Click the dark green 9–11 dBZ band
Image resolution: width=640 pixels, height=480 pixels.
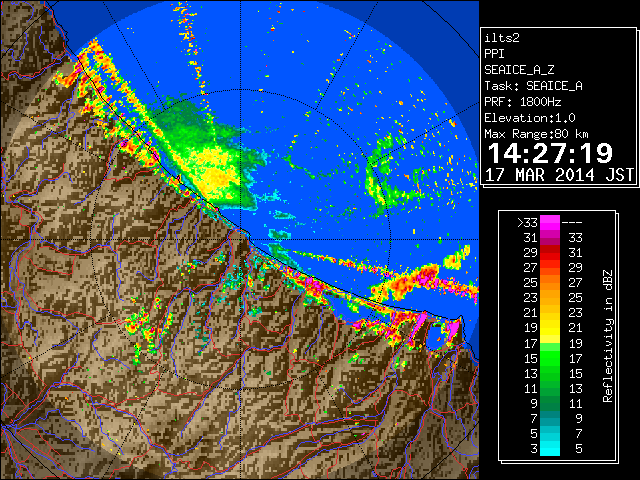(550, 403)
